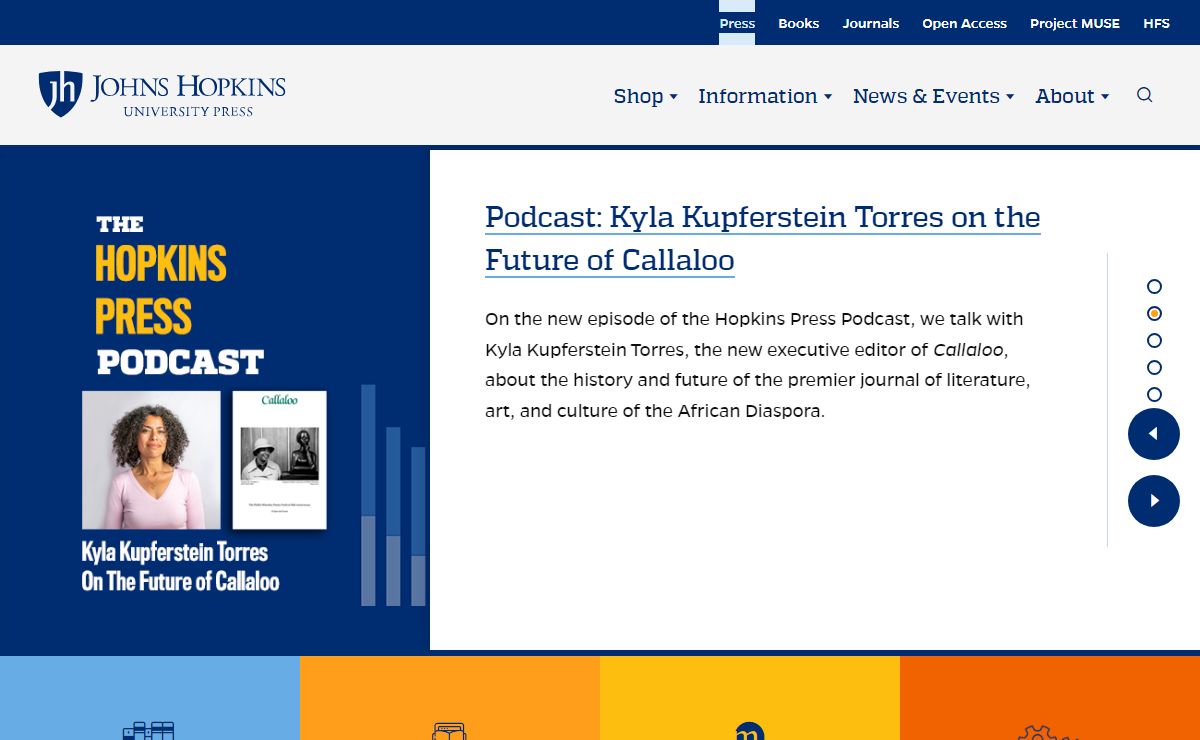Screen dimensions: 1200x740
Task: Open the site search magnifier icon
Action: [1145, 95]
